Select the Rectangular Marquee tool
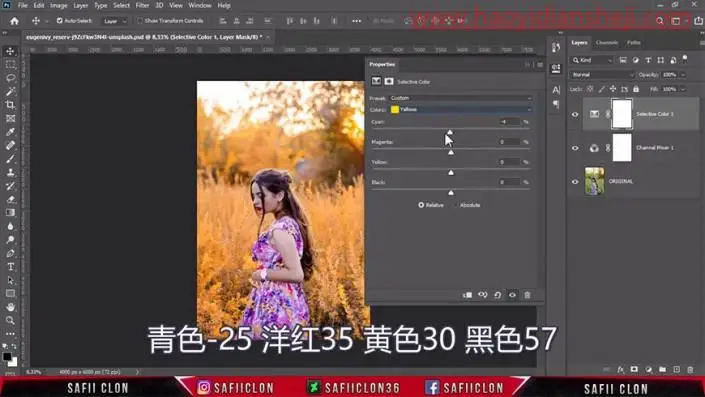705x397 pixels. (10, 65)
